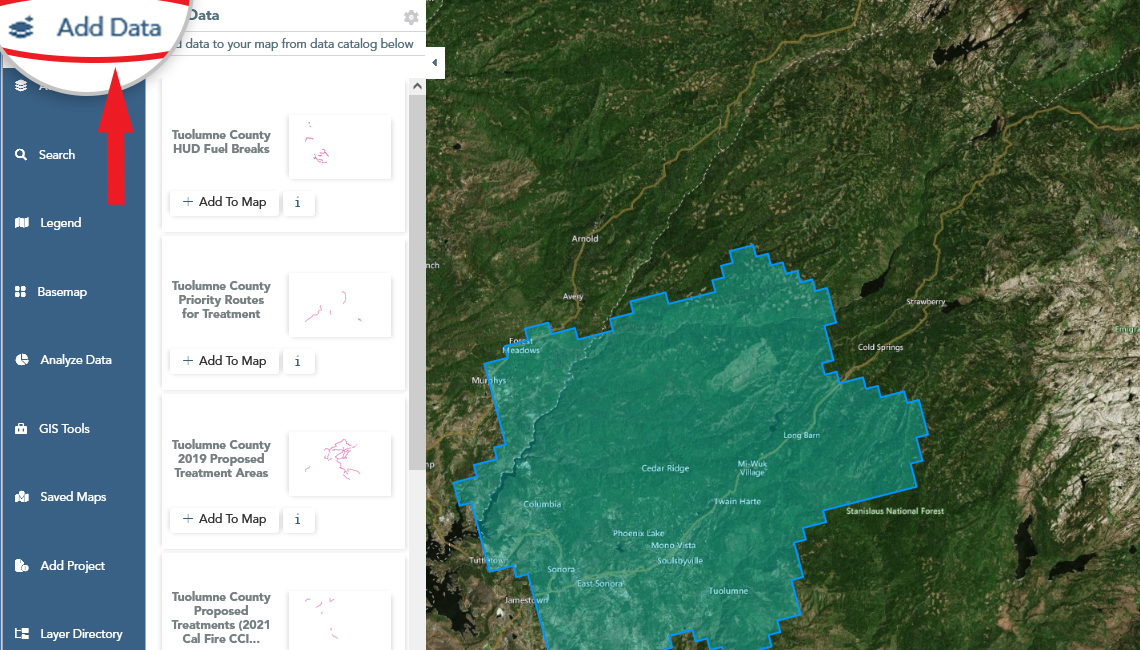Click the 2021 Cal Fire Proposed Treatments thumbnail

[340, 620]
